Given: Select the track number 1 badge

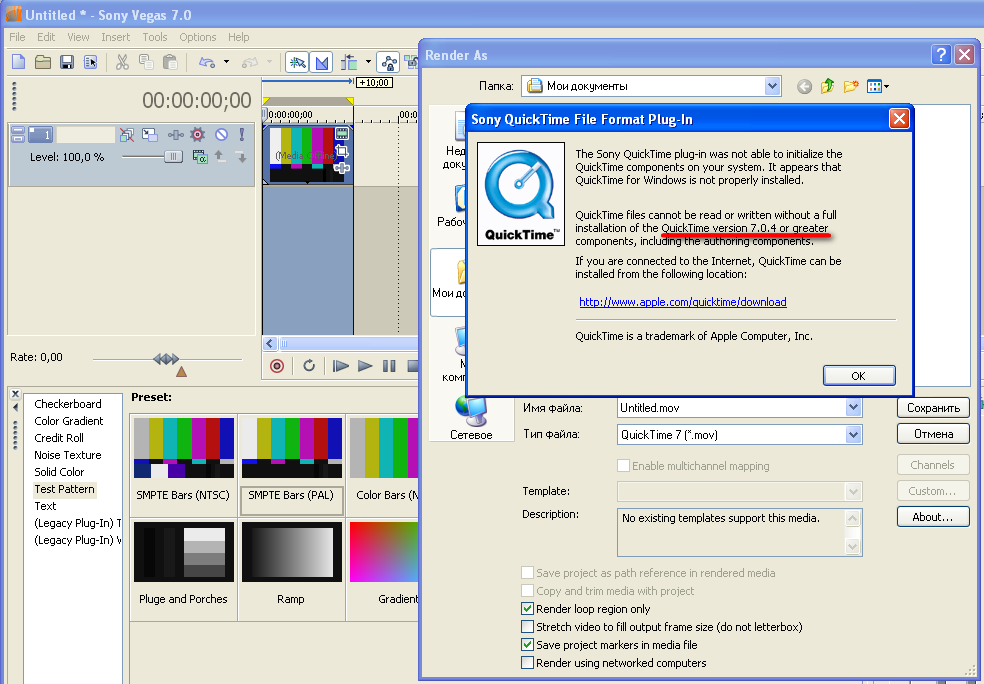Looking at the screenshot, I should coord(40,134).
